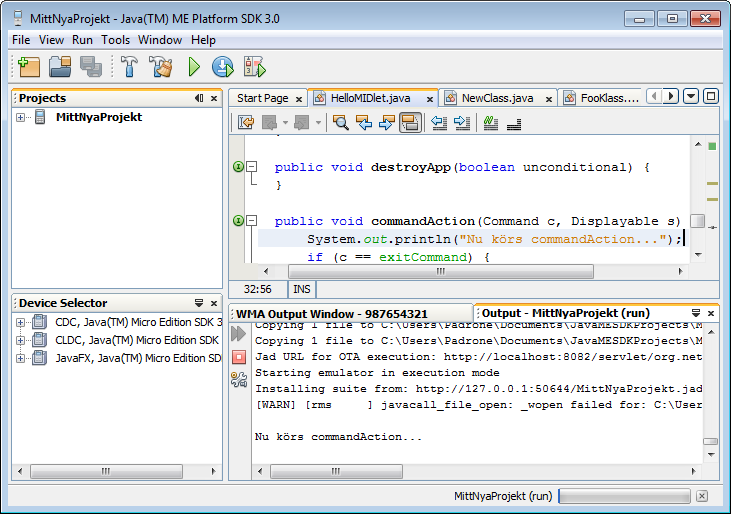Close the Projects panel
This screenshot has width=731, height=514.
[x=214, y=98]
